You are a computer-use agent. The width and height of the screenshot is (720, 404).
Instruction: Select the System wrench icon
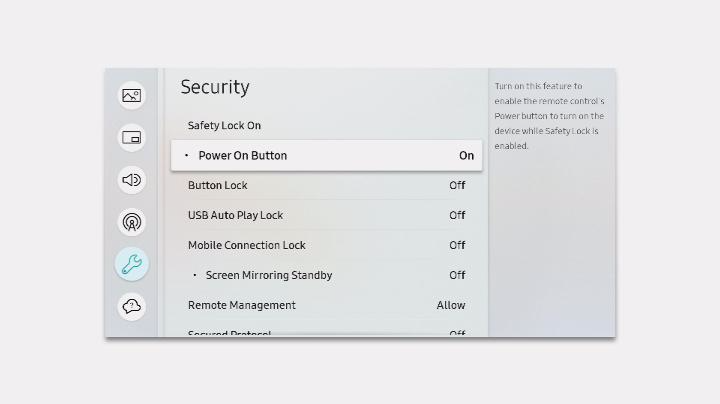coord(132,264)
